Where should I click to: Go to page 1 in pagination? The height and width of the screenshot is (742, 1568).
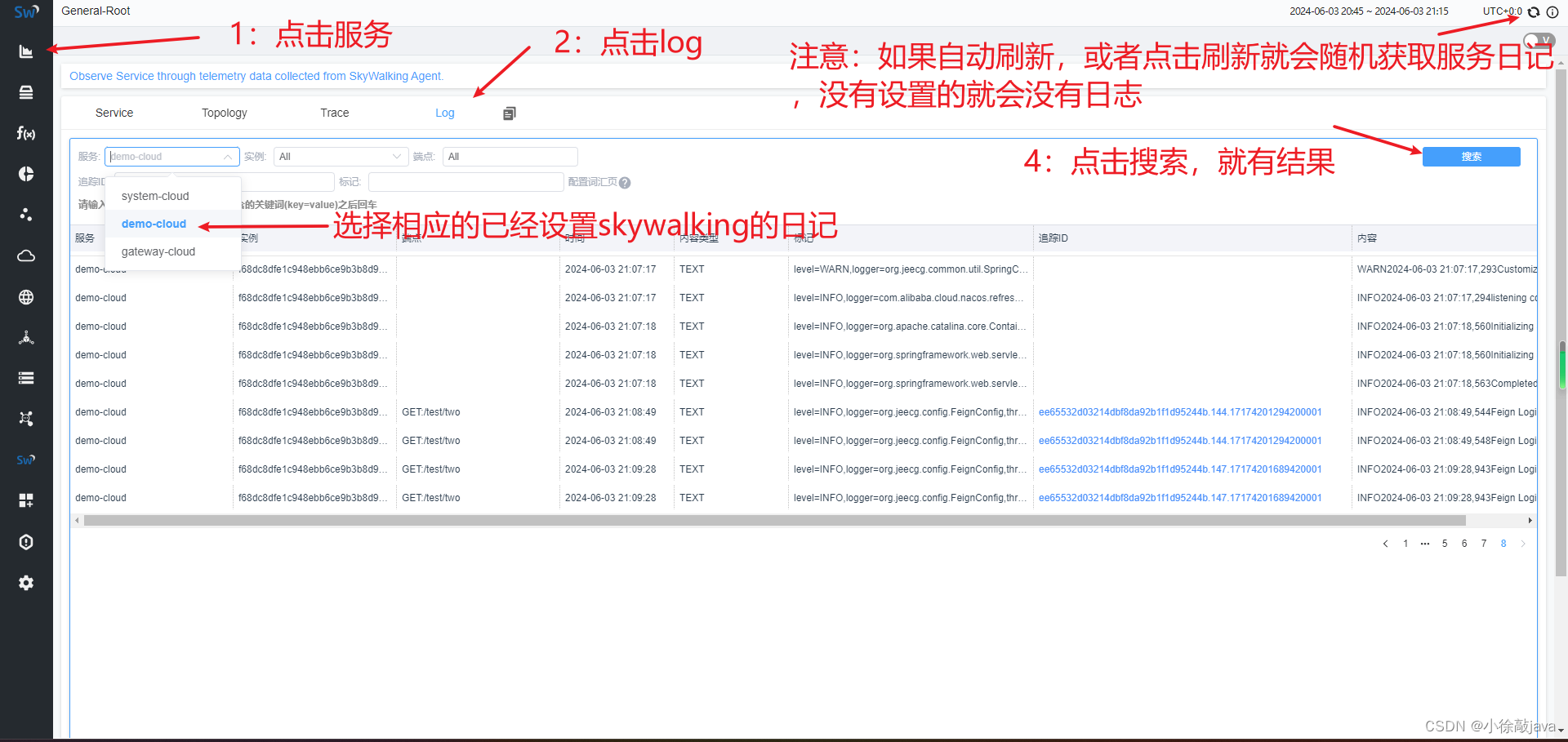(1405, 544)
